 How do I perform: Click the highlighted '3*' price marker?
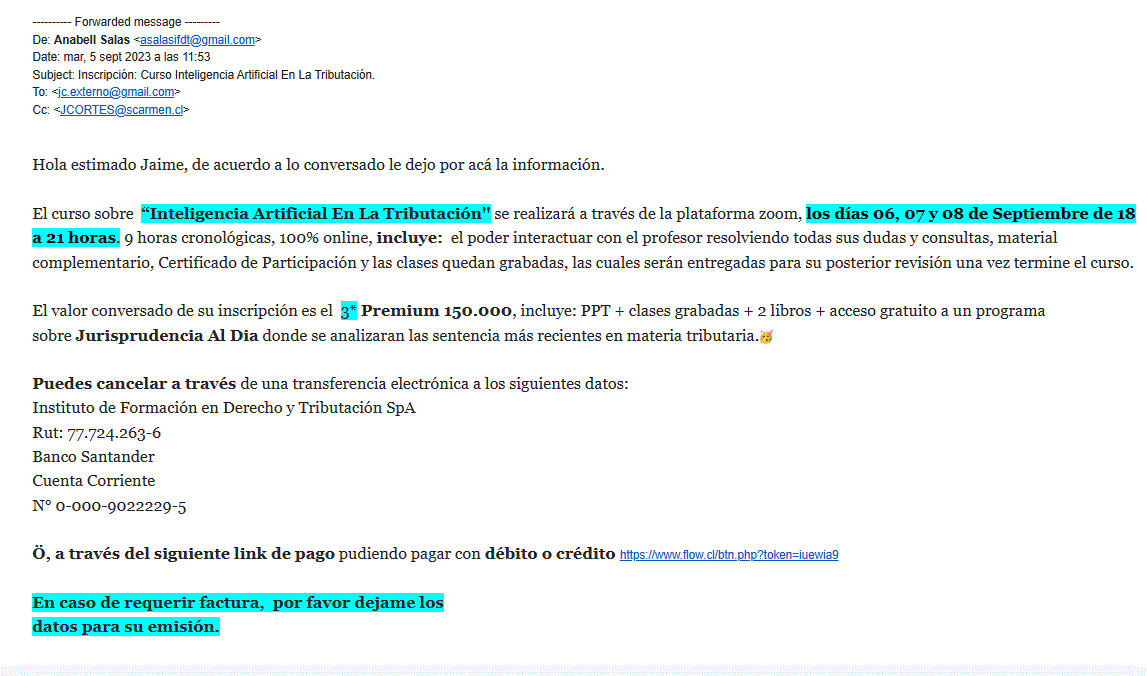click(x=348, y=311)
